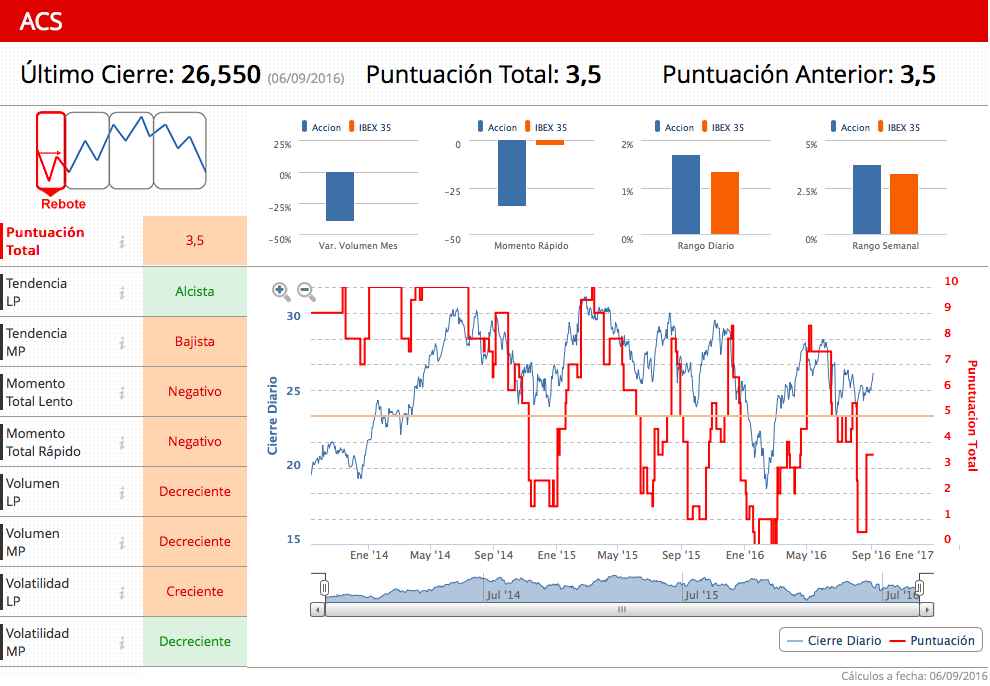Click the ACS title in red header

coord(41,21)
